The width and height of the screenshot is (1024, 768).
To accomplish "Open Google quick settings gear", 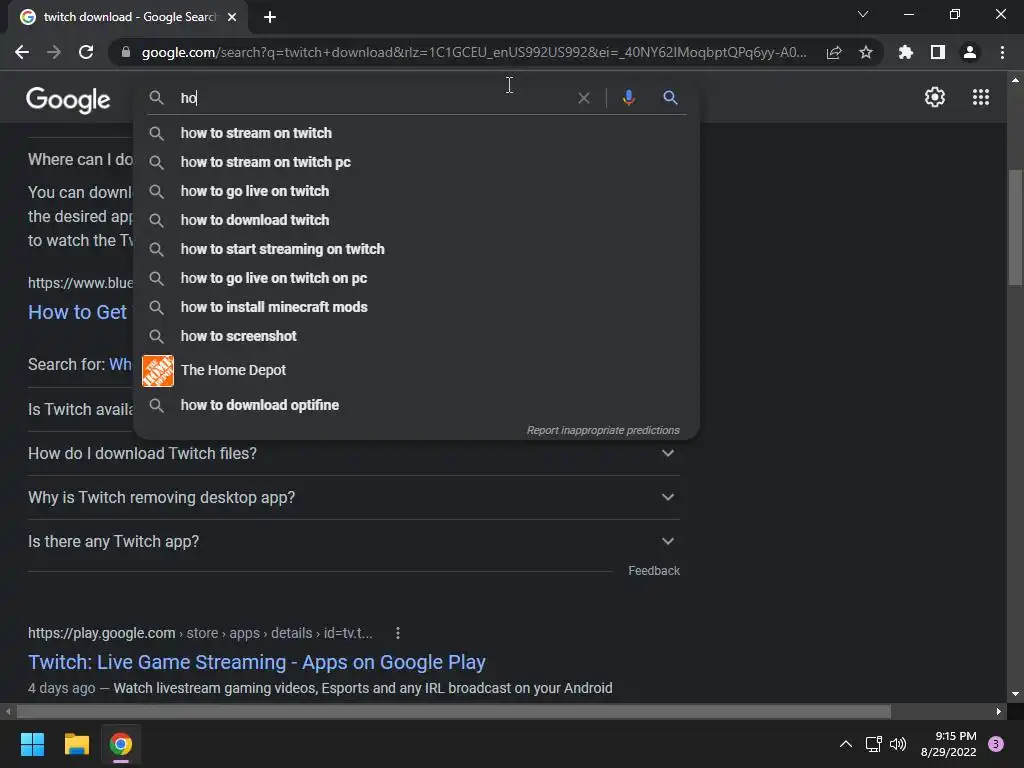I will [x=935, y=97].
